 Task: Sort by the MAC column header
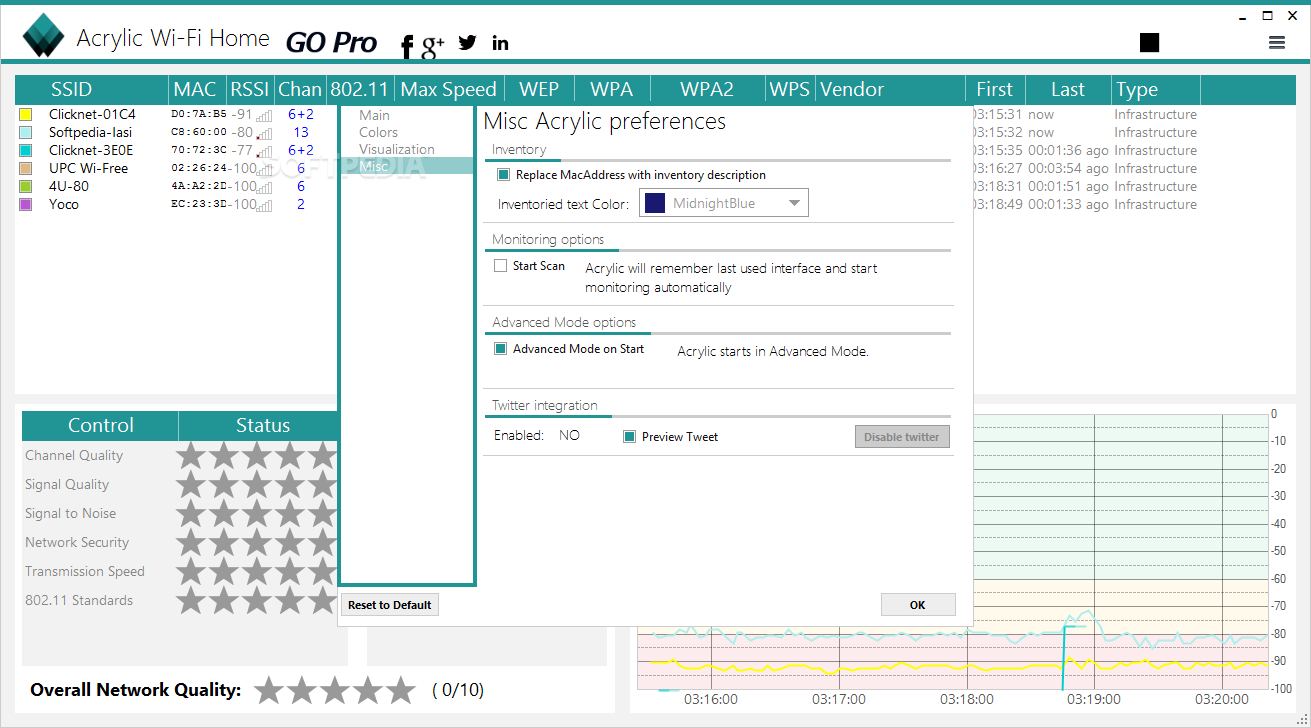[x=196, y=89]
